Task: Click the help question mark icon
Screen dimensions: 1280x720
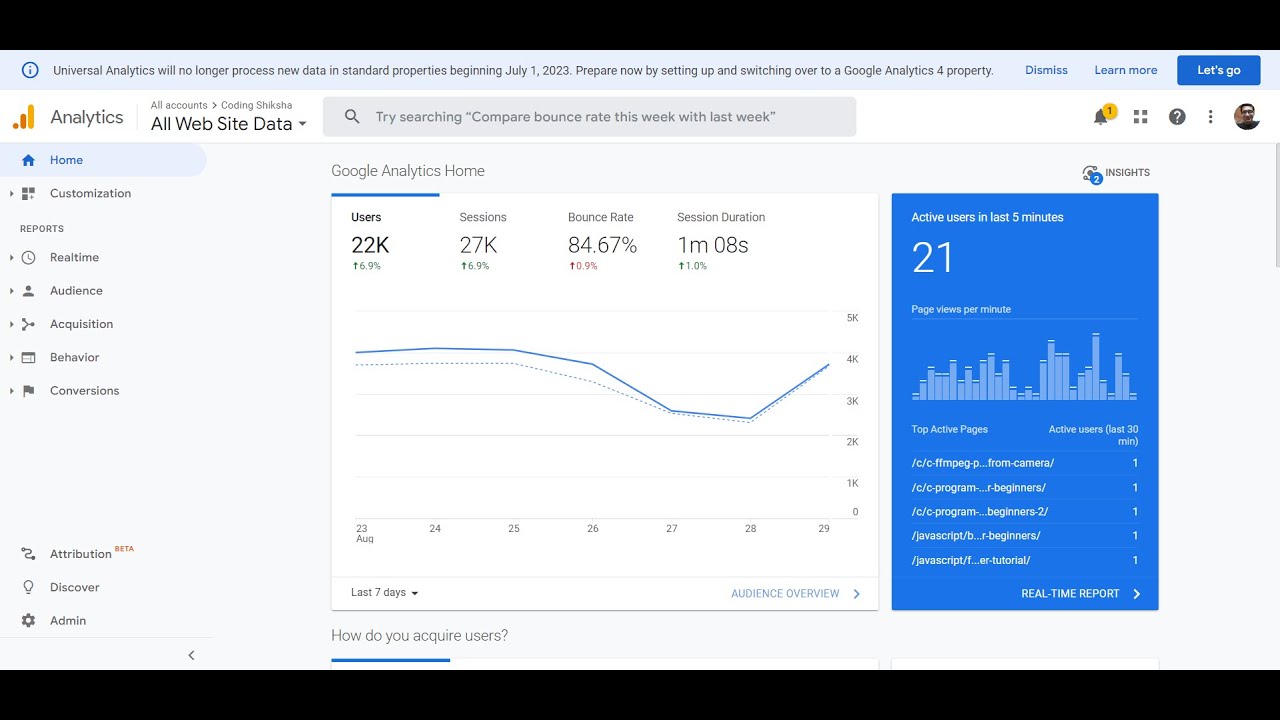Action: (1177, 117)
